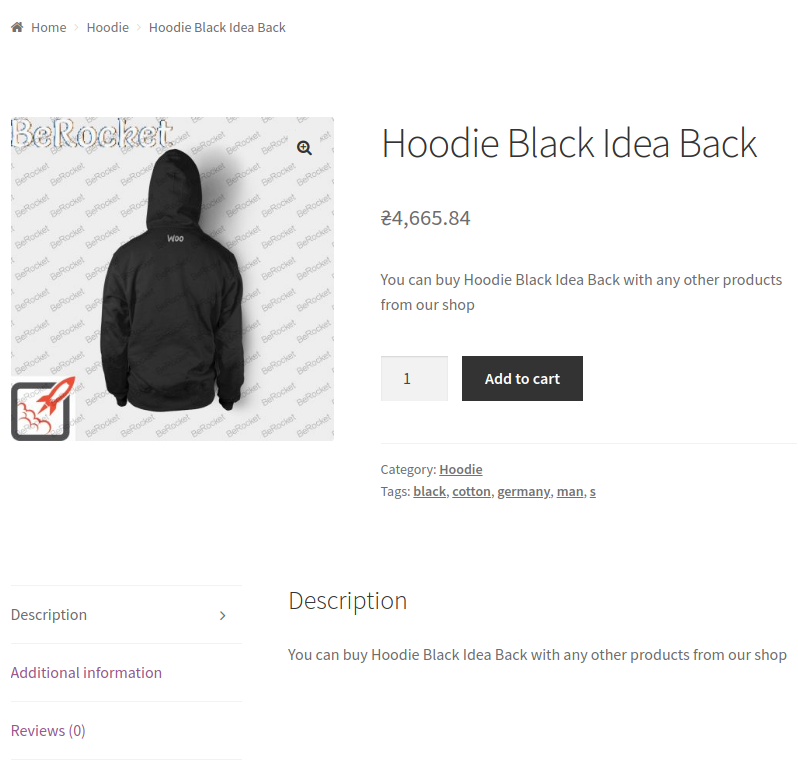The height and width of the screenshot is (775, 798).
Task: Go to Home breadcrumb link
Action: point(49,27)
